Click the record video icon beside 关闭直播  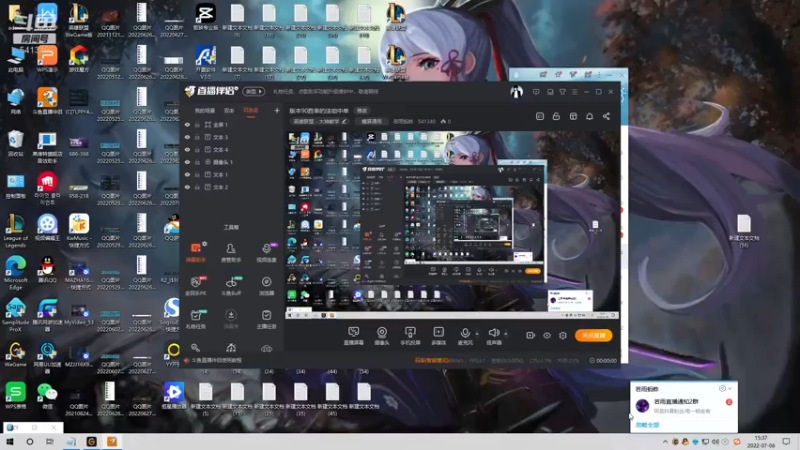531,335
